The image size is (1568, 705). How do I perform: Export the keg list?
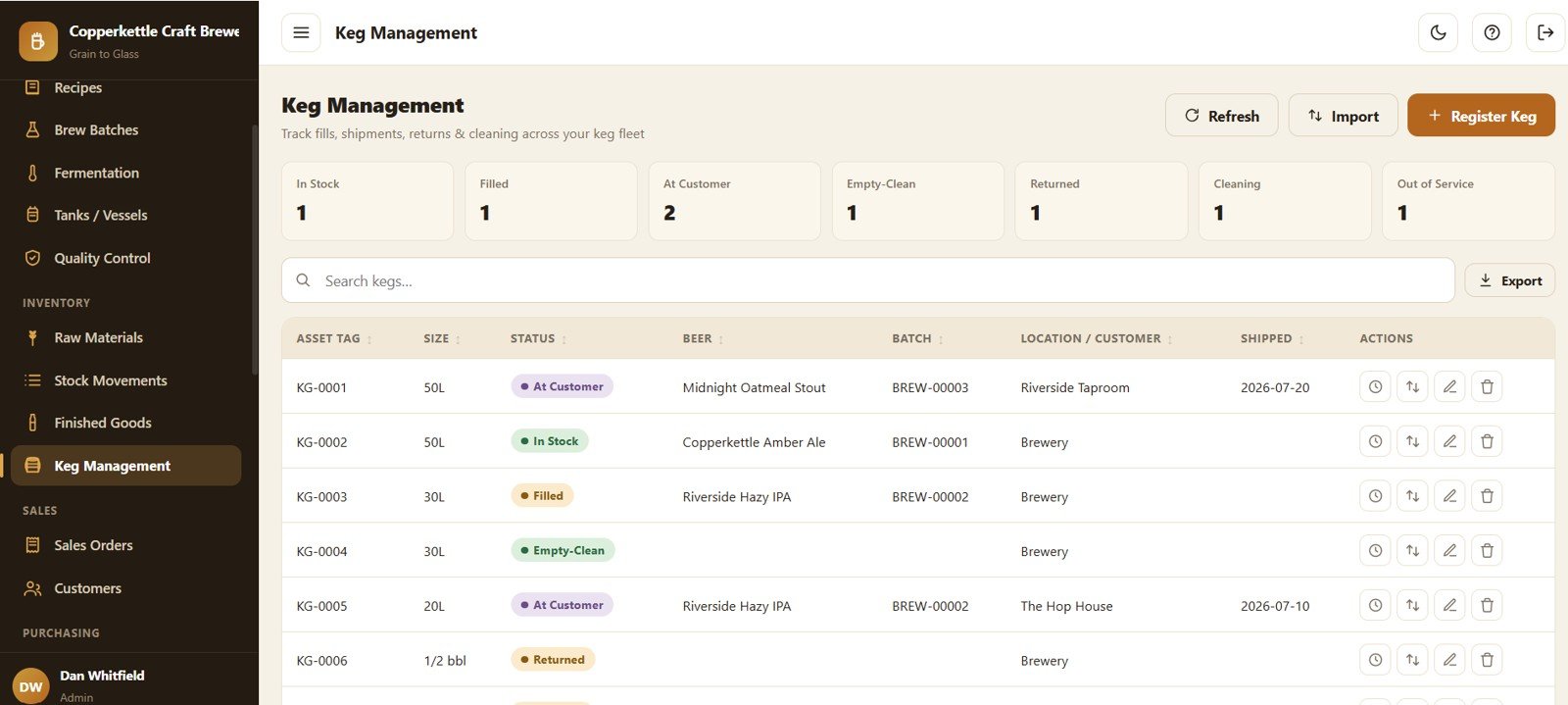click(1509, 280)
